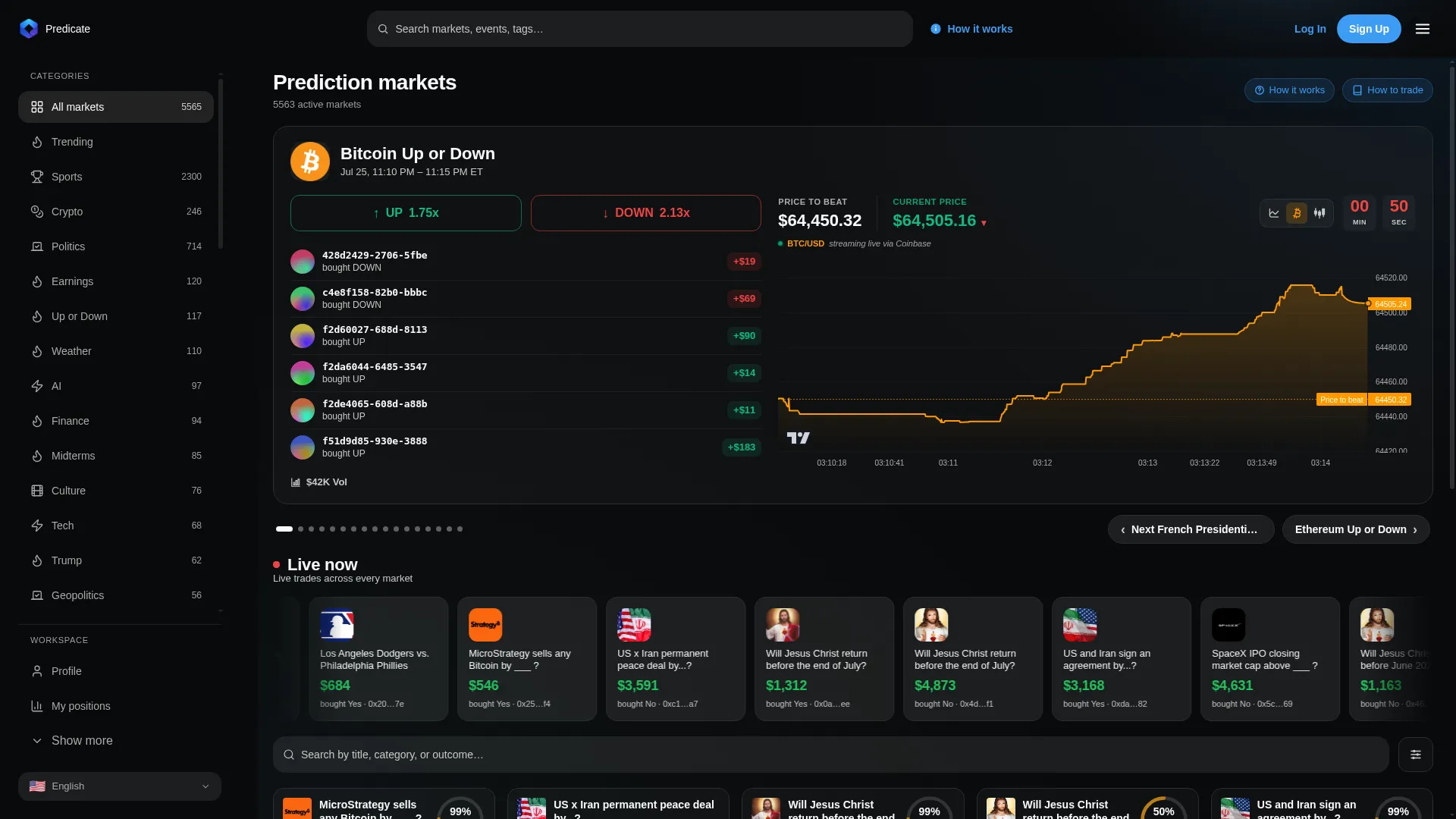Screen dimensions: 1456x819
Task: Click the How it works link next to the header search
Action: [x=971, y=29]
